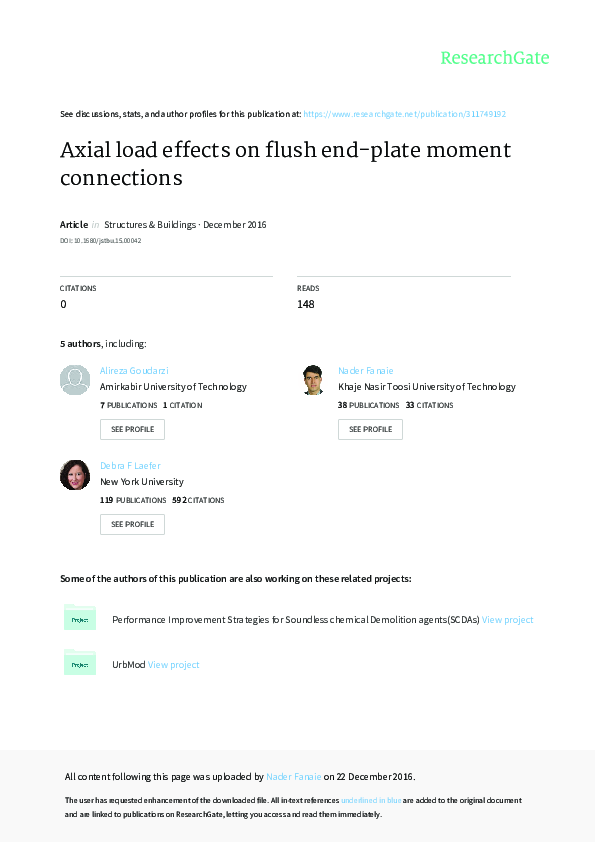
Task: Open View project for the SCDAs project
Action: point(508,618)
